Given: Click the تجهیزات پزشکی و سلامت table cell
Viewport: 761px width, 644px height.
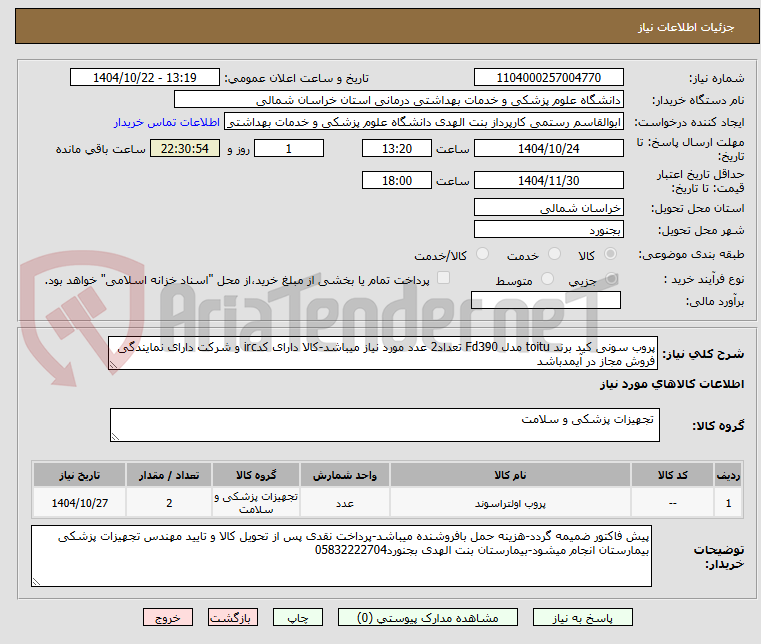Looking at the screenshot, I should [x=256, y=503].
